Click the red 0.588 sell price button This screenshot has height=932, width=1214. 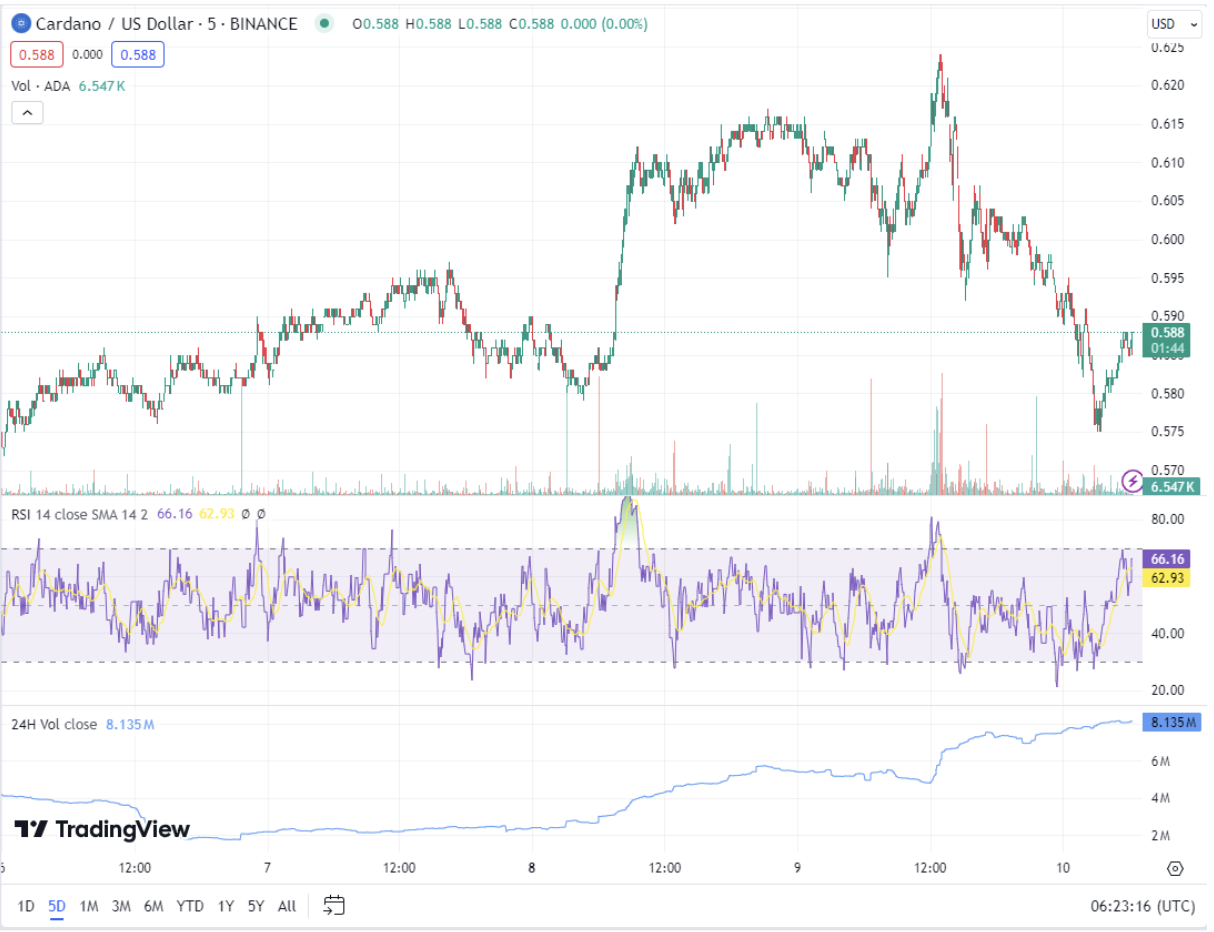tap(37, 55)
